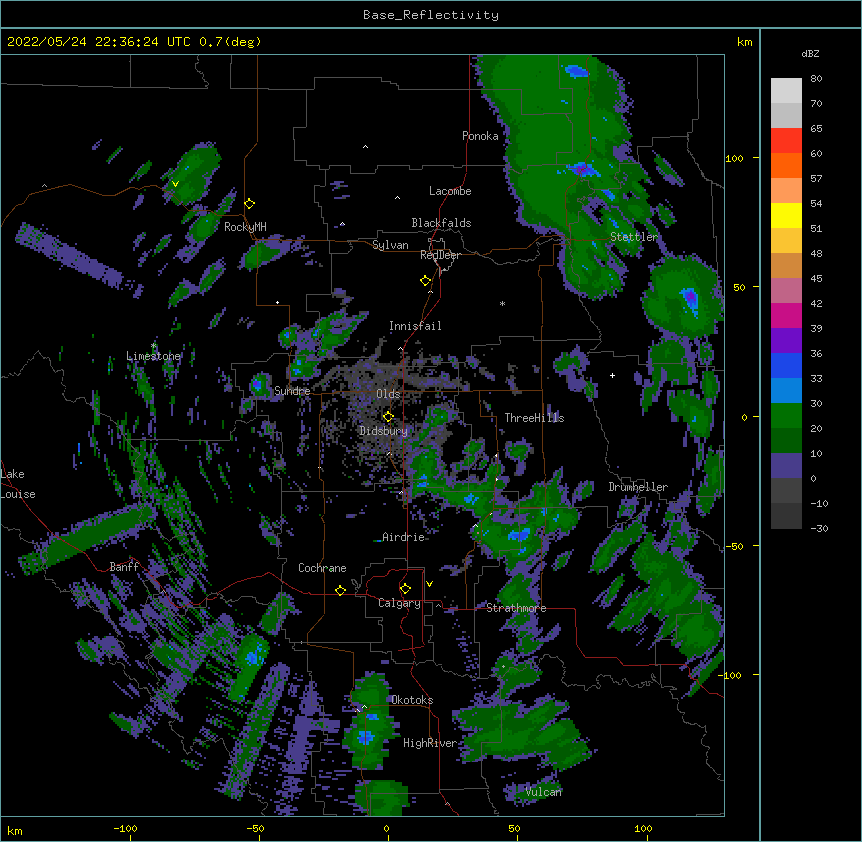Click the yellow diamond marker between Olds and Didsbury
The width and height of the screenshot is (862, 842).
[x=388, y=416]
